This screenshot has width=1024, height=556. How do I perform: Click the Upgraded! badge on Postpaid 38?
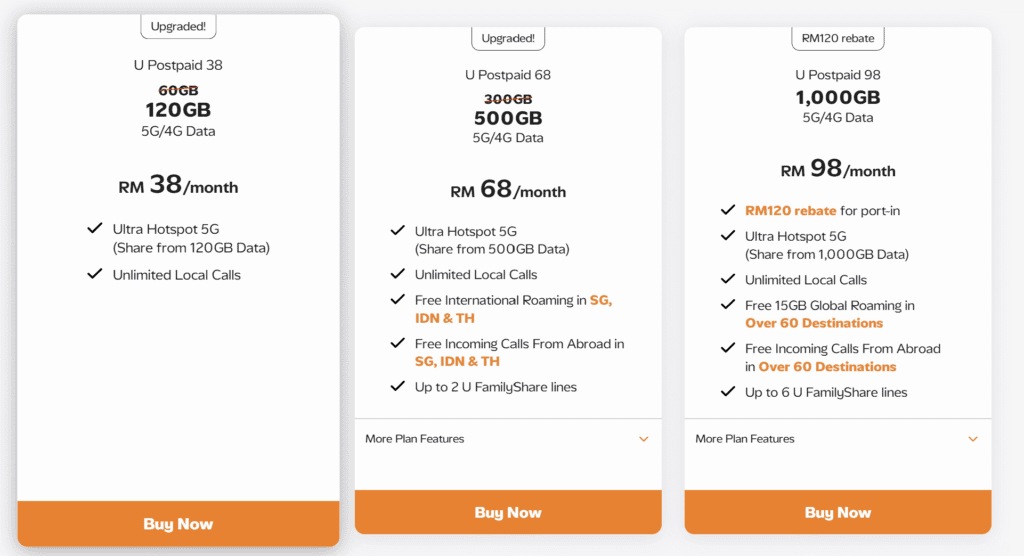[178, 26]
